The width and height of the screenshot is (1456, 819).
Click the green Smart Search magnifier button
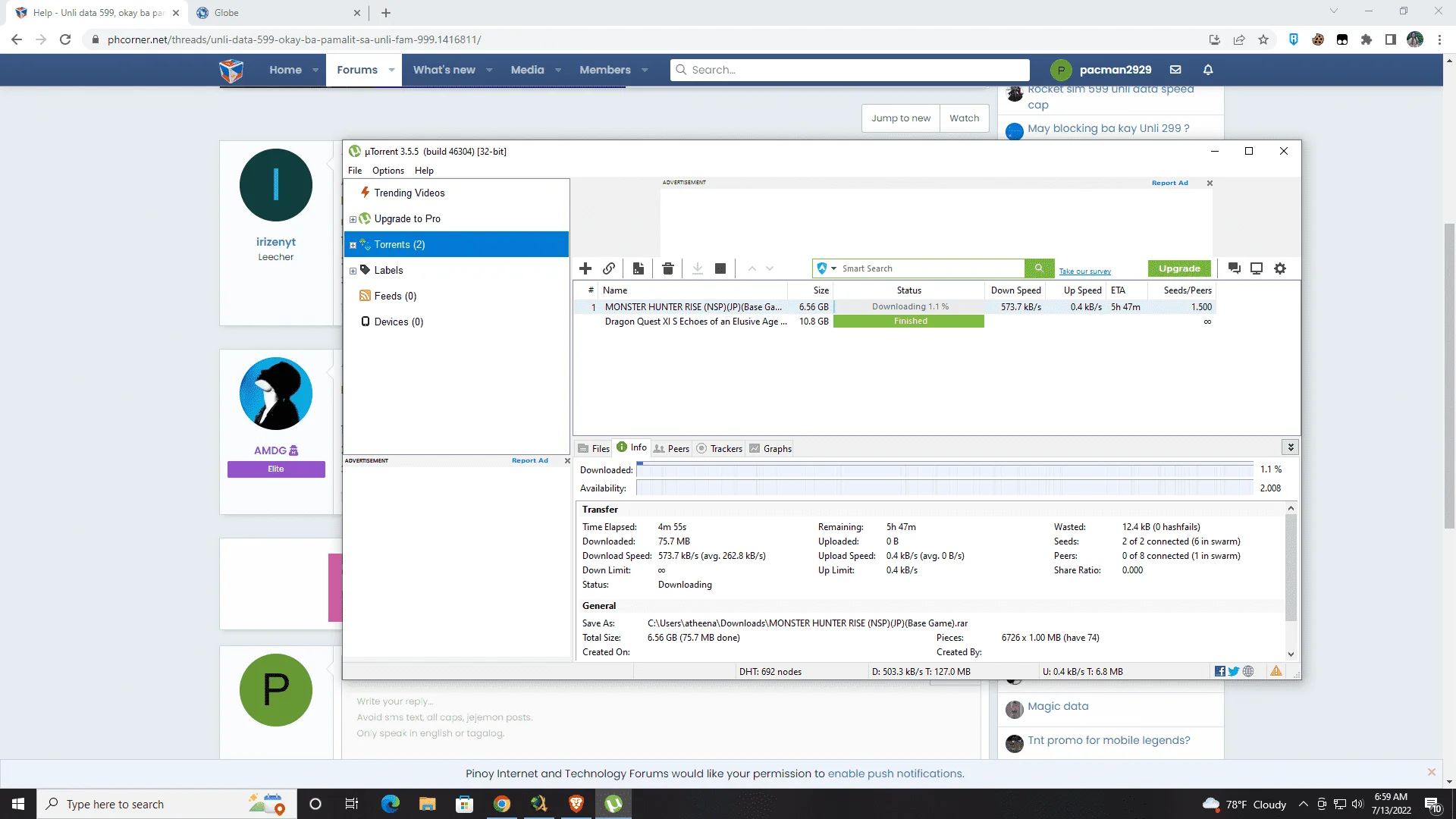point(1039,268)
